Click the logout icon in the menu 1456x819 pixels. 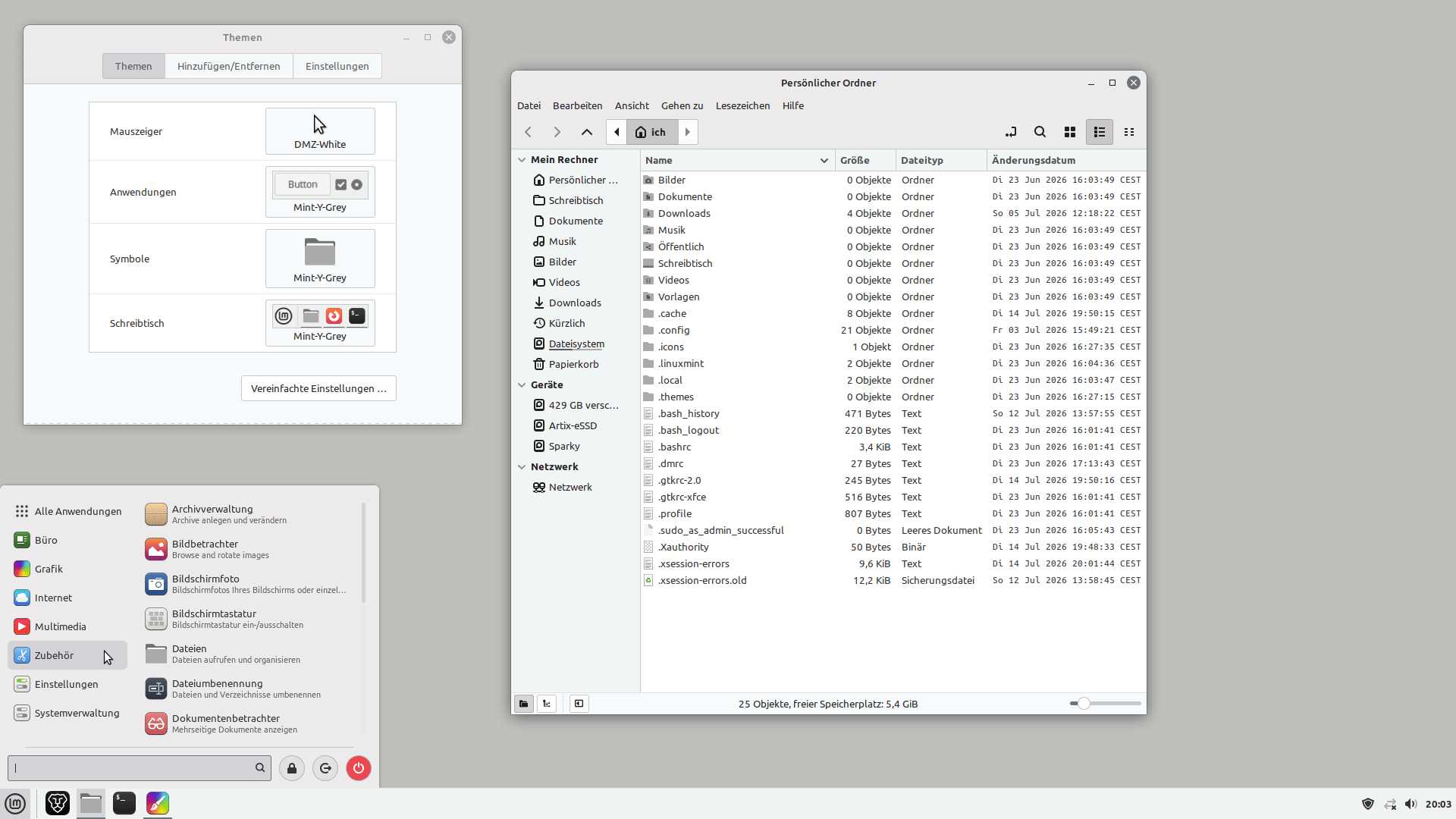pos(325,768)
